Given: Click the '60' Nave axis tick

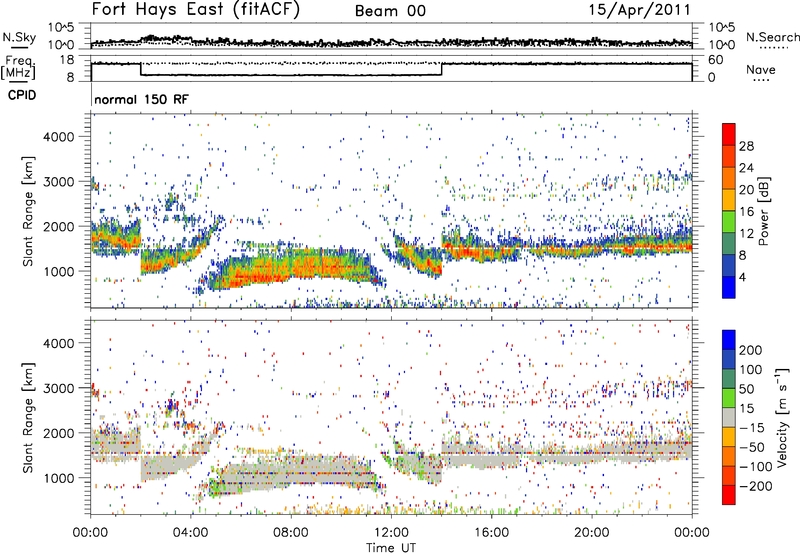Looking at the screenshot, I should (x=716, y=60).
